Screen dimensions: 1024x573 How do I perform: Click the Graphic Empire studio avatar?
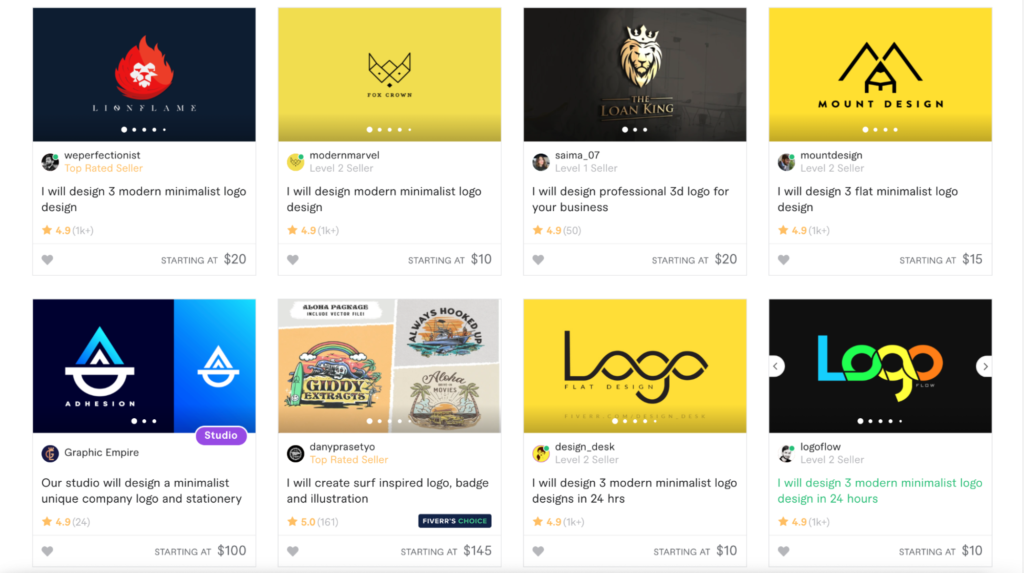point(50,453)
